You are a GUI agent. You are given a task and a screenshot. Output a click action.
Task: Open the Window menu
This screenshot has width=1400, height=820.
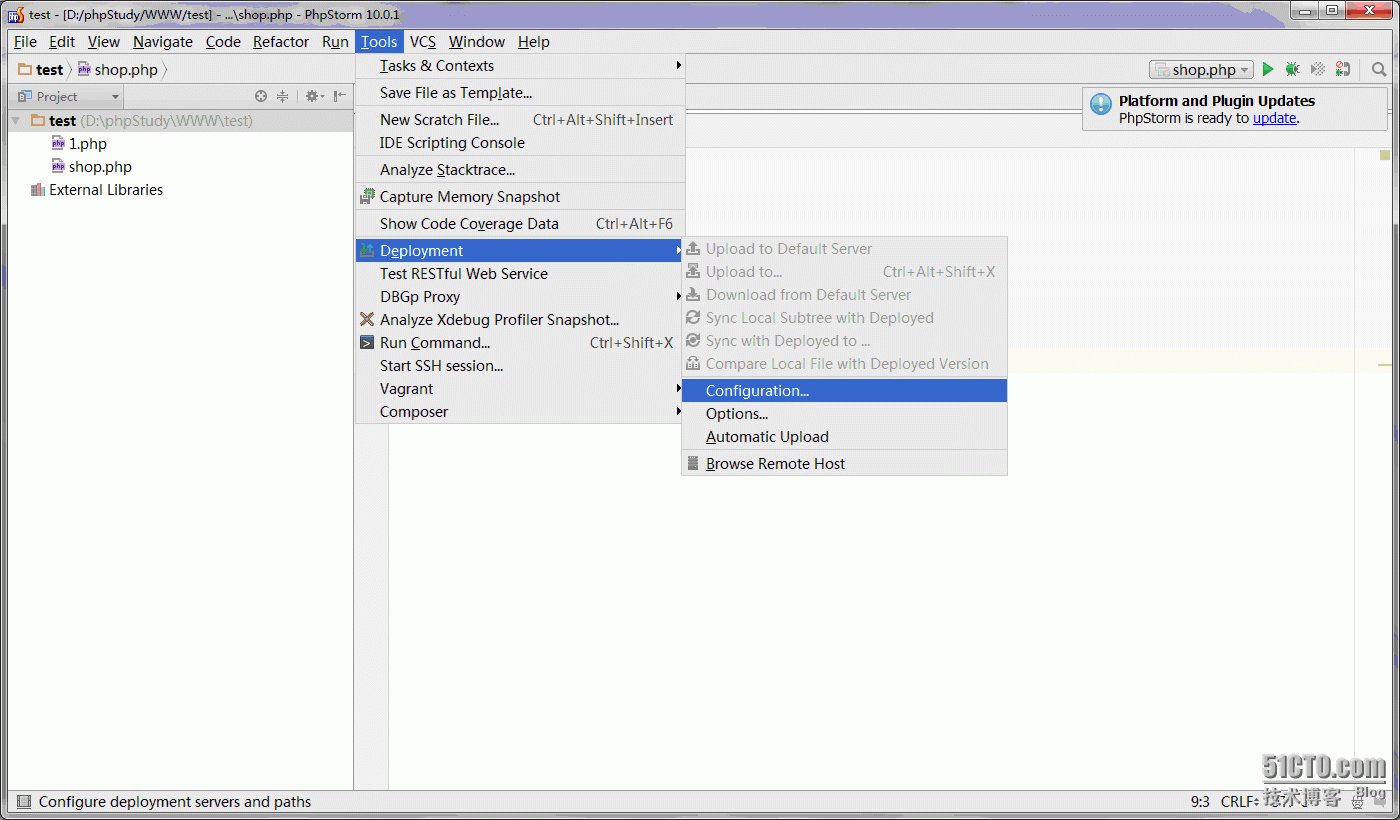pyautogui.click(x=477, y=41)
